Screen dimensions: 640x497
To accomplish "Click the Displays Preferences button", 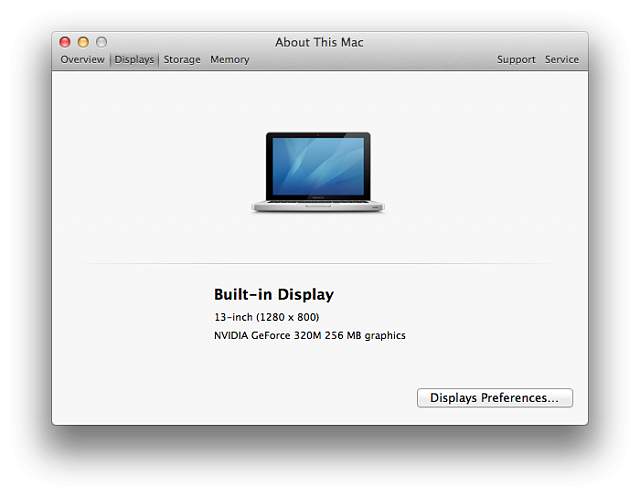I will tap(495, 397).
